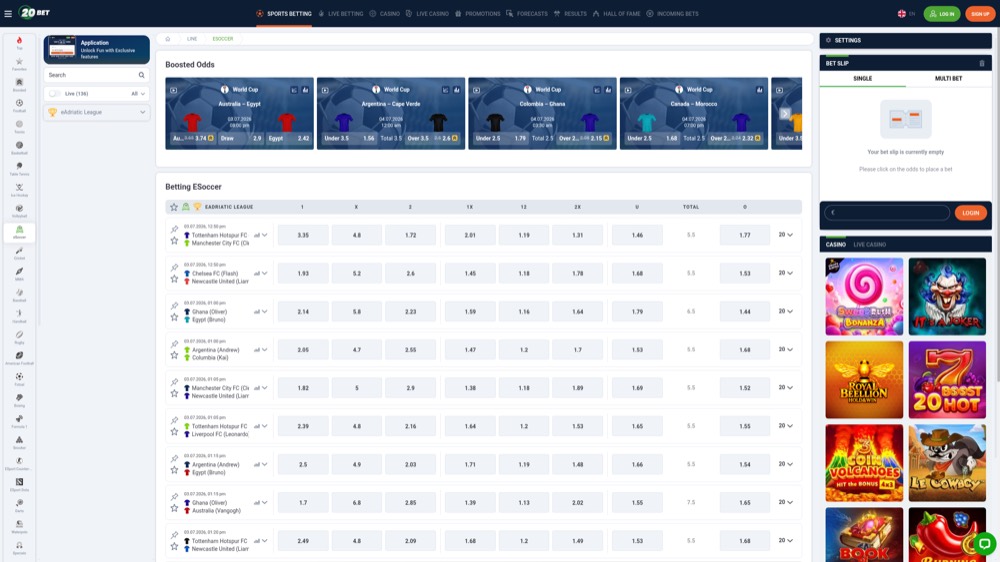
Task: Select MMA in the sports sidebar
Action: point(19,274)
